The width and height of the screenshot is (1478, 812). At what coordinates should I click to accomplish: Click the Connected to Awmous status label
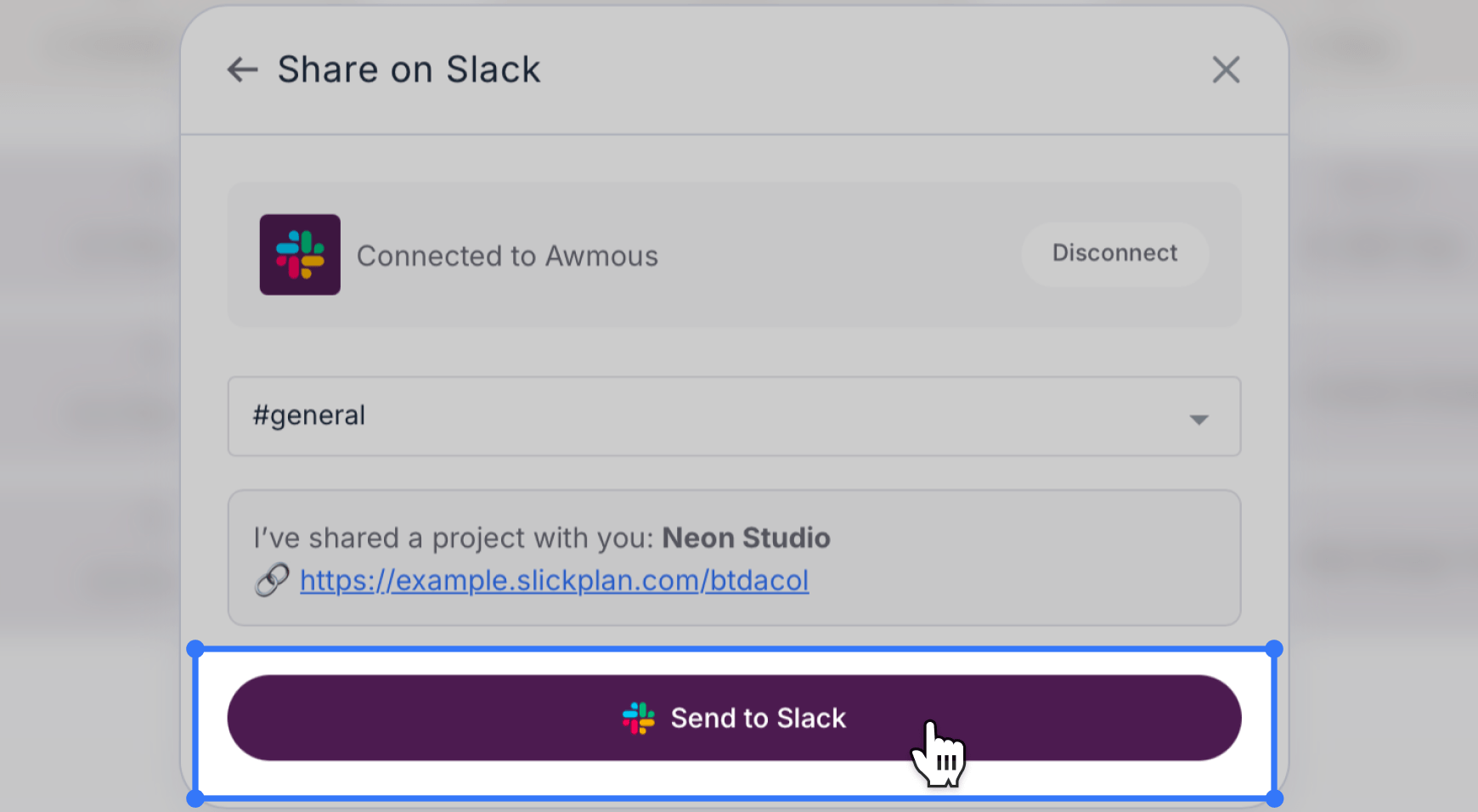coord(507,255)
